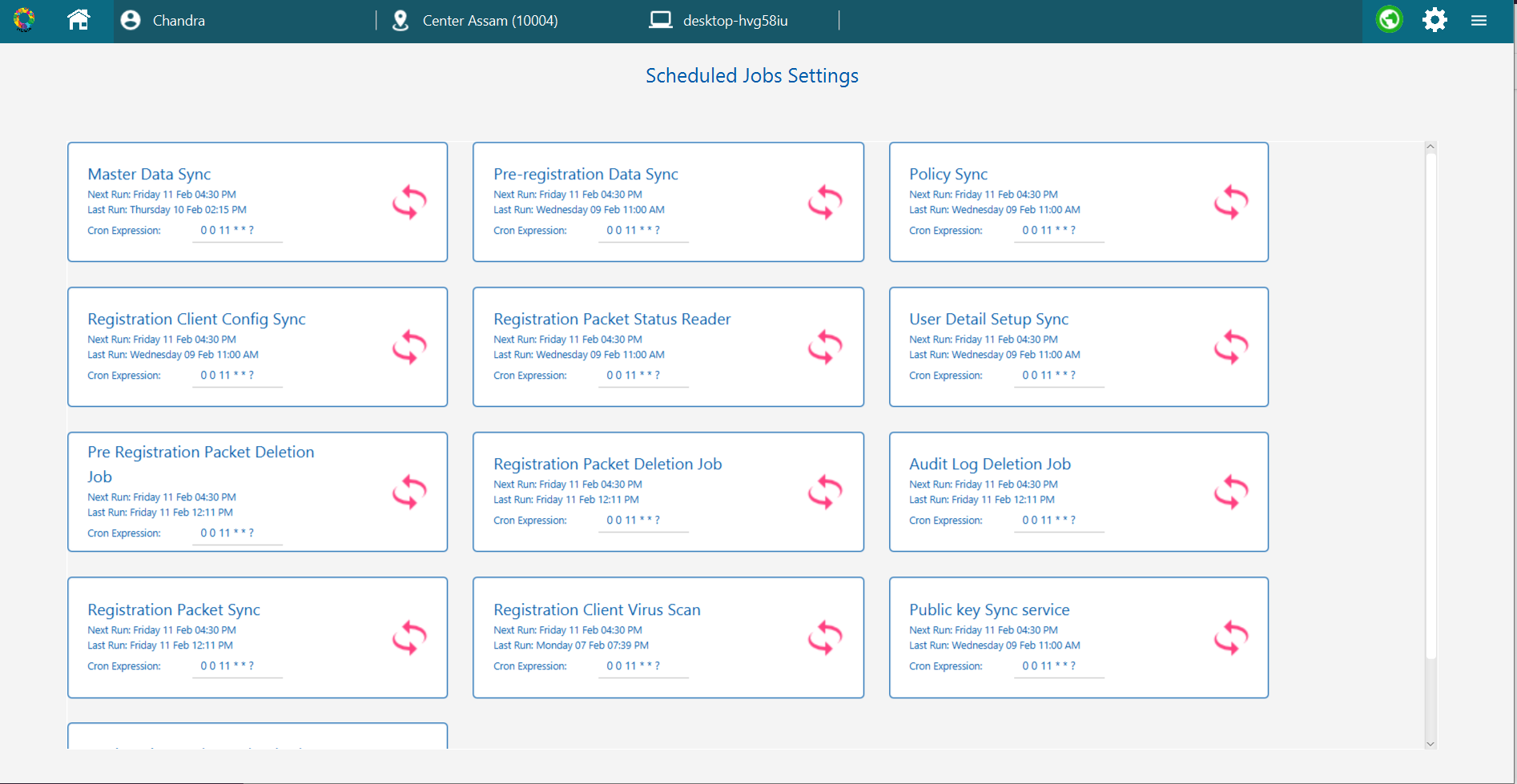Image resolution: width=1517 pixels, height=784 pixels.
Task: Click the Chandra user profile icon
Action: 131,21
